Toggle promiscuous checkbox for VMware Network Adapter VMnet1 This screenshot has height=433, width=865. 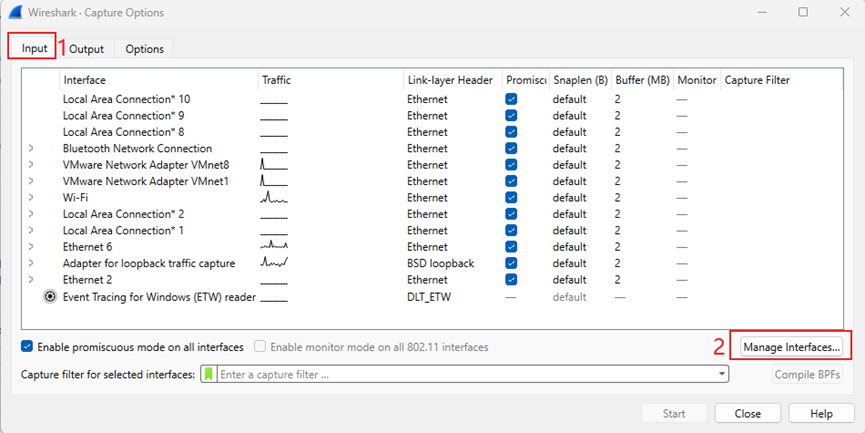(x=511, y=181)
